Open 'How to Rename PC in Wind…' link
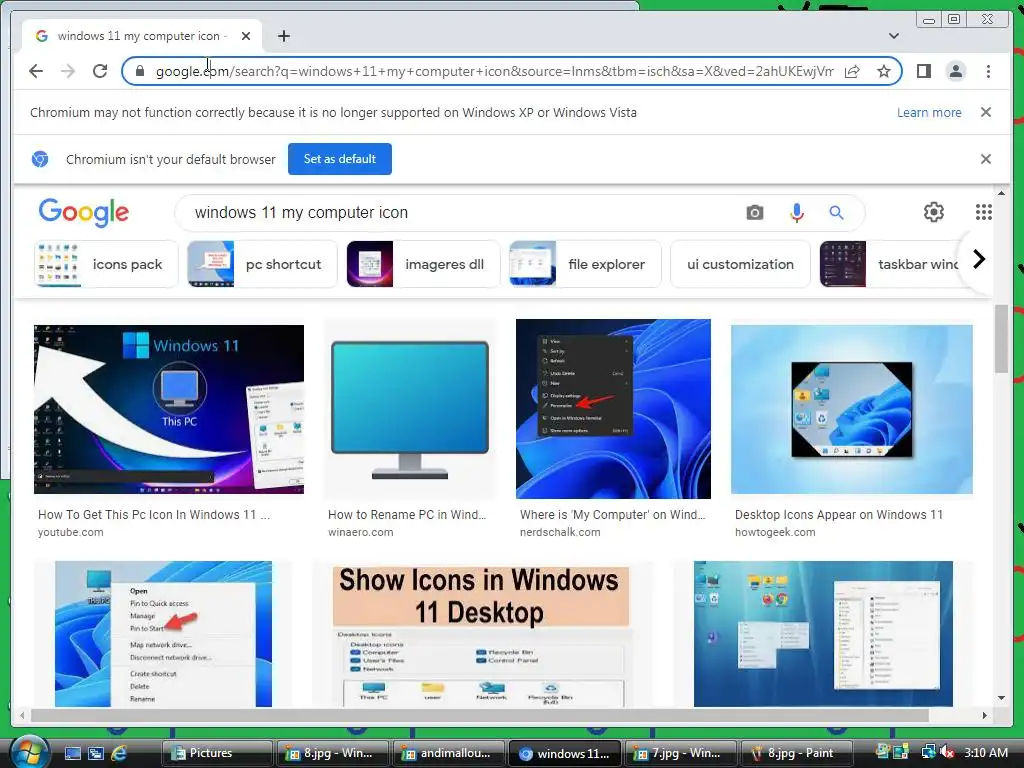Viewport: 1024px width, 768px height. point(407,515)
